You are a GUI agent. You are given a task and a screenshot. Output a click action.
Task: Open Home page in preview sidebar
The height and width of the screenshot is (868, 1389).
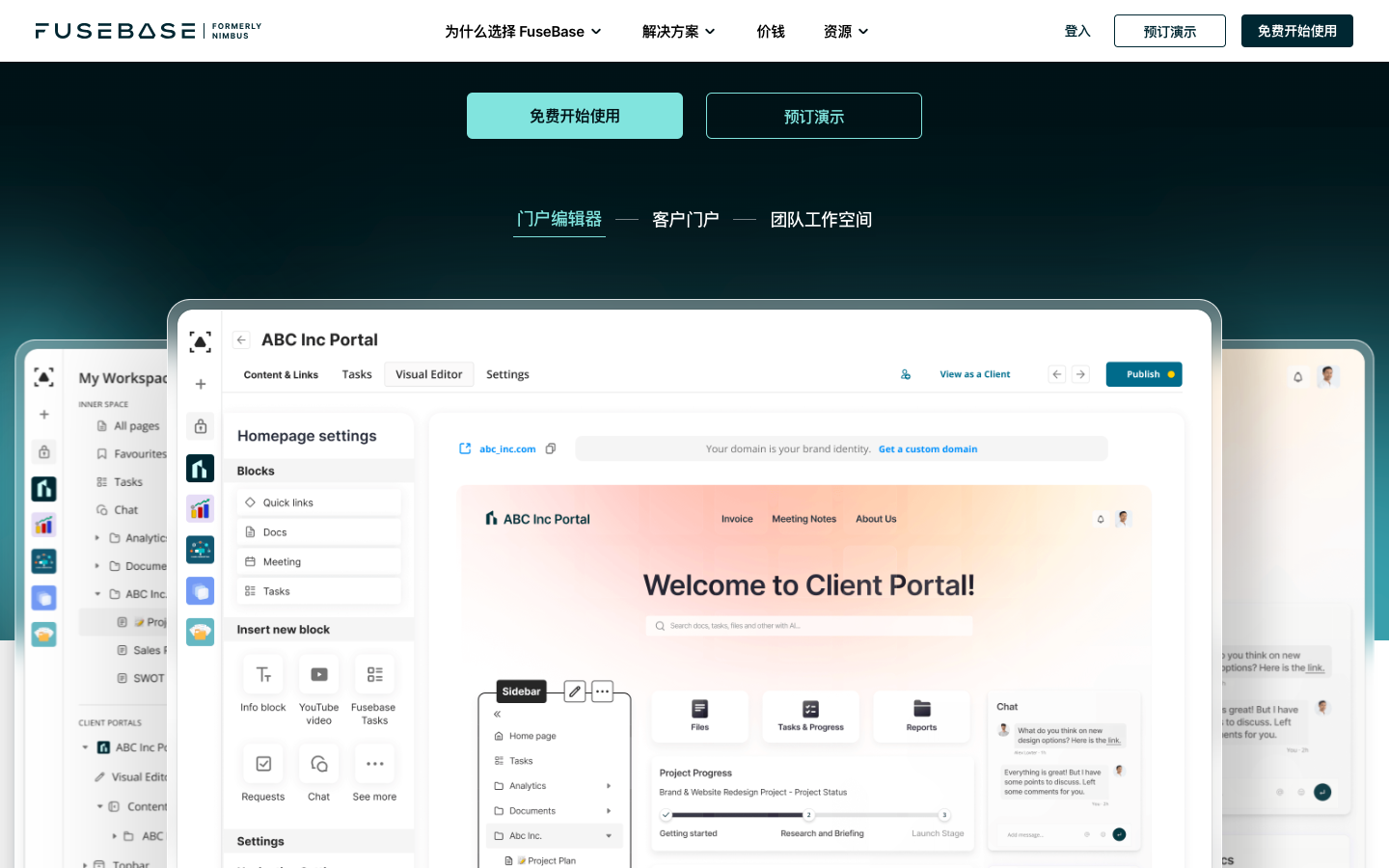[x=532, y=736]
